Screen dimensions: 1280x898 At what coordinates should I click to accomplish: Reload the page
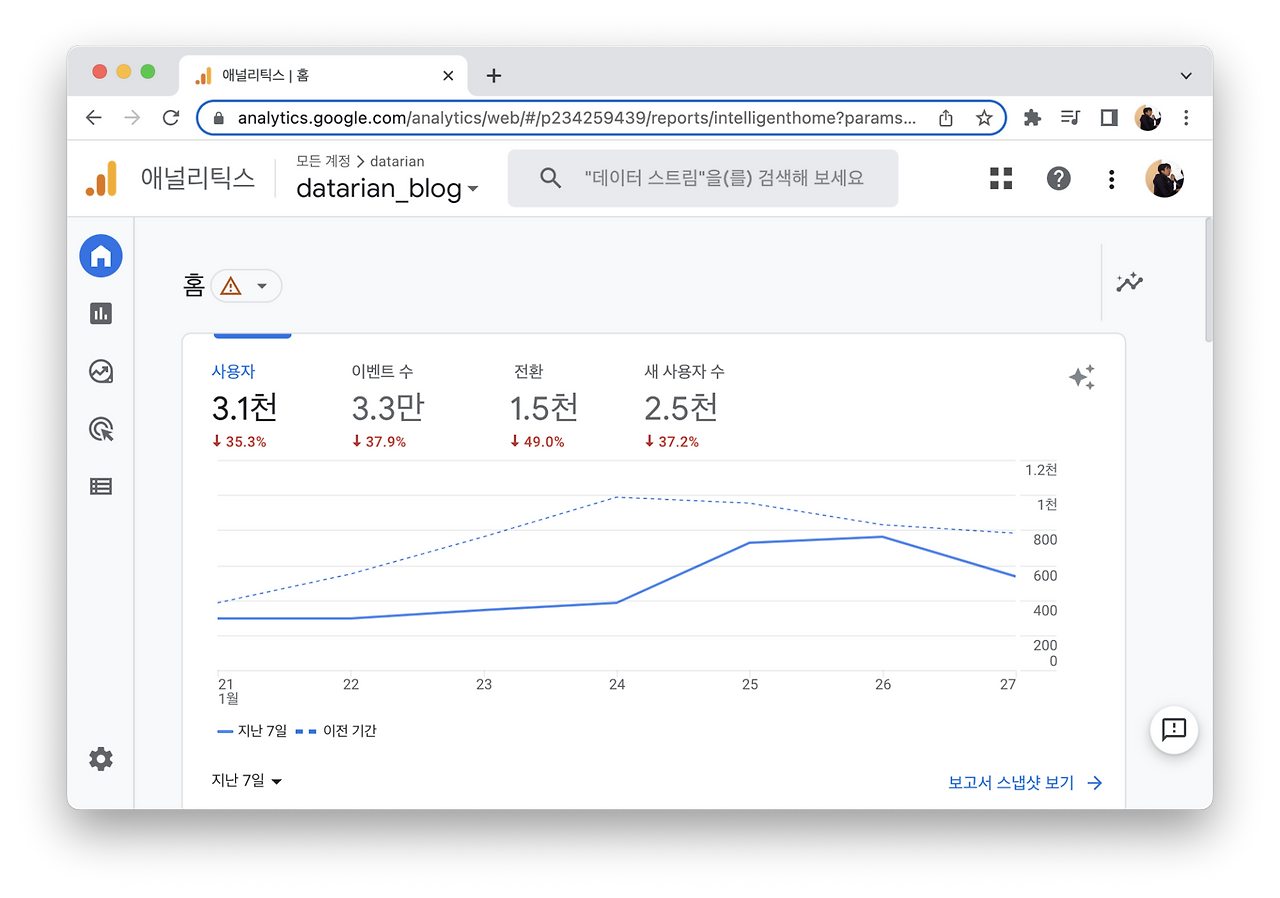click(x=171, y=118)
